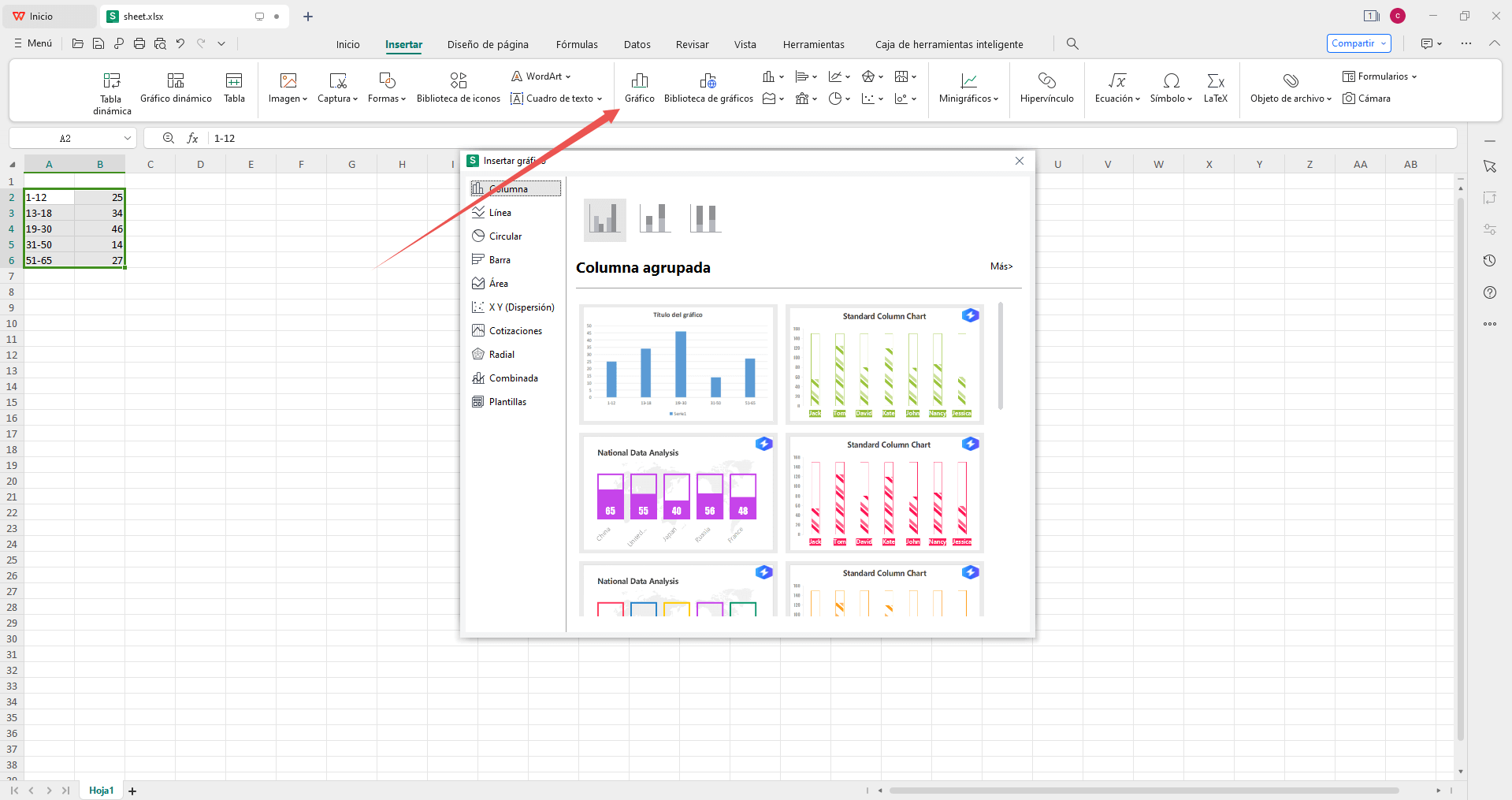Screen dimensions: 1512x800
Task: Insert a LaTeX equation
Action: tap(1216, 88)
